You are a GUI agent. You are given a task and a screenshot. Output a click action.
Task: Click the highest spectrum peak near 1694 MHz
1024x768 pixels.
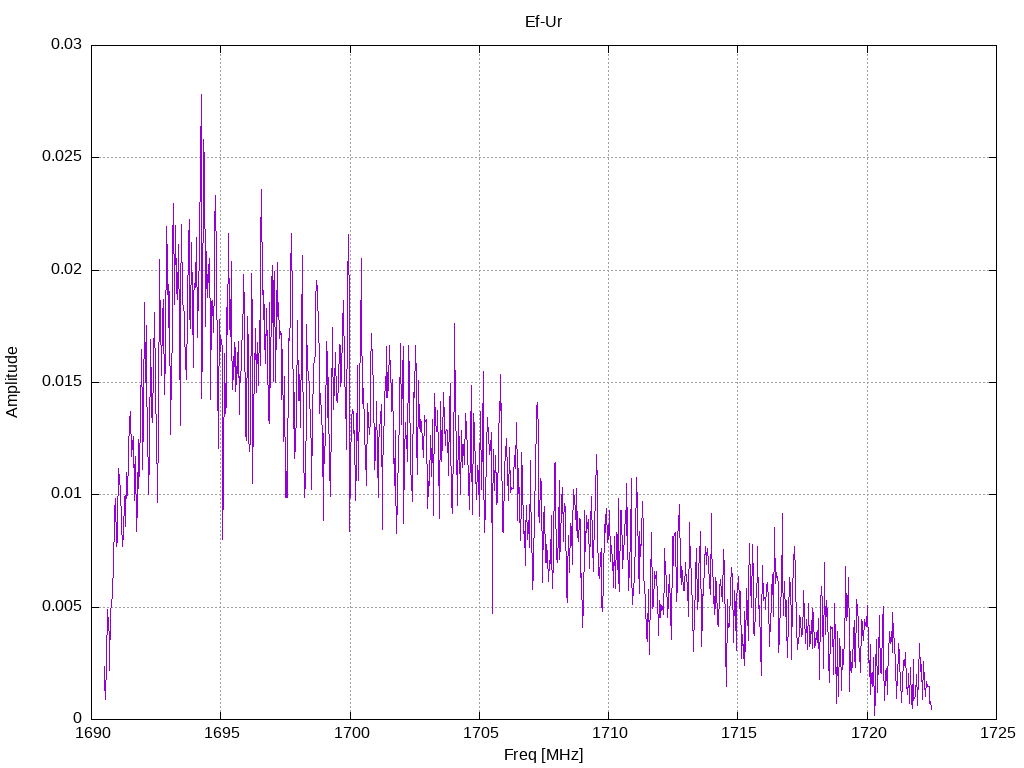pyautogui.click(x=201, y=95)
